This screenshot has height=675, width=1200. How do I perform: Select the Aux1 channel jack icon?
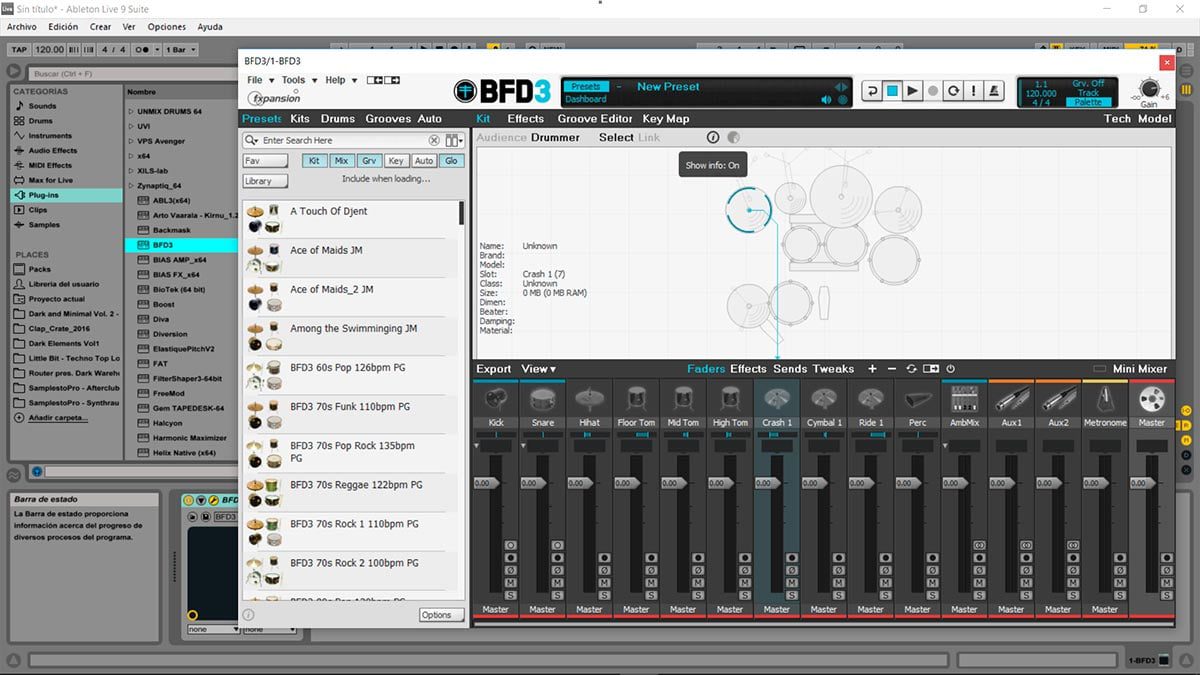[x=1011, y=399]
